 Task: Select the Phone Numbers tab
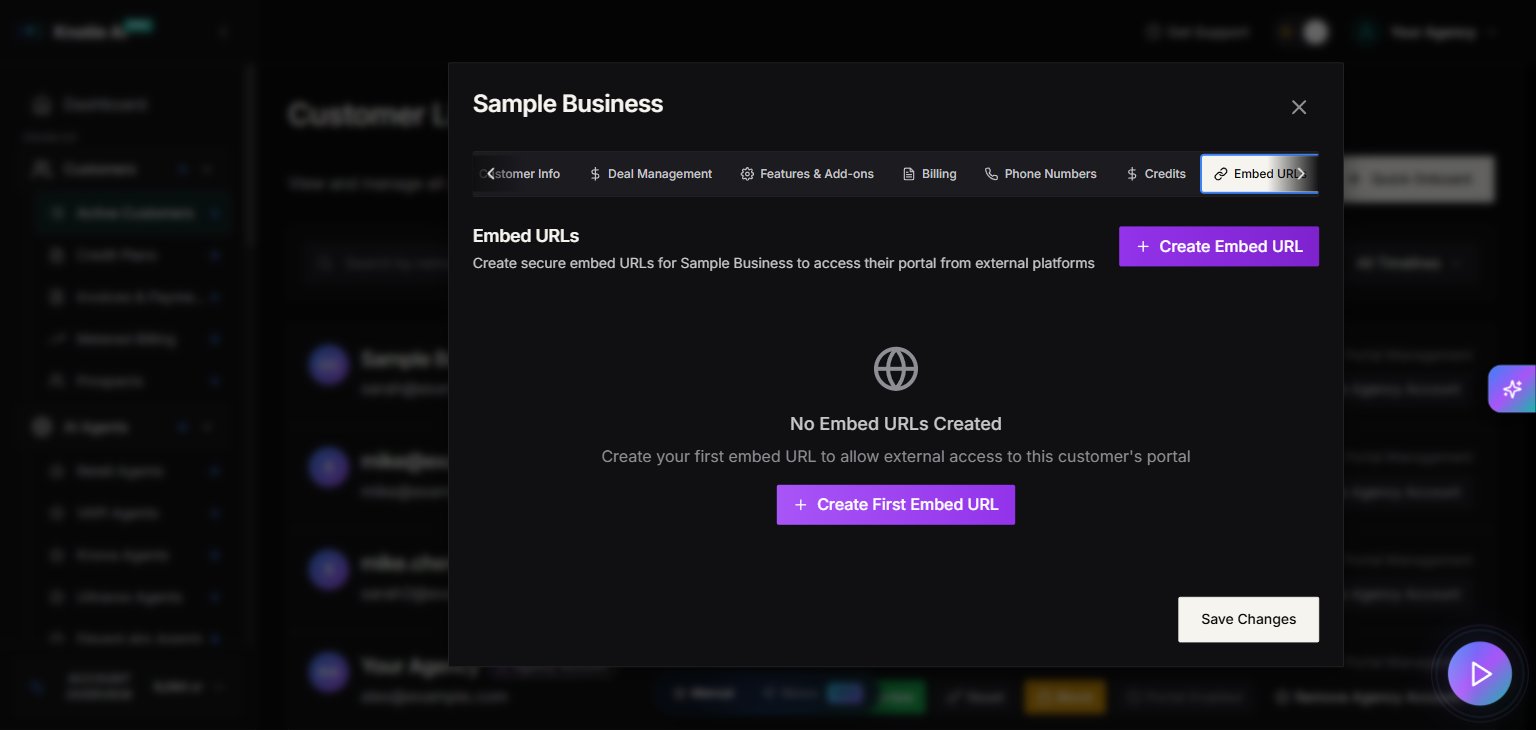(1040, 174)
